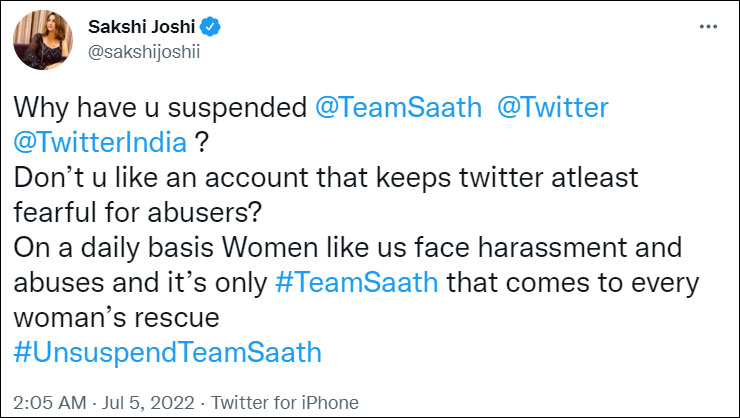The height and width of the screenshot is (418, 740).
Task: Click the question mark after @TwitterIndia
Action: point(201,141)
